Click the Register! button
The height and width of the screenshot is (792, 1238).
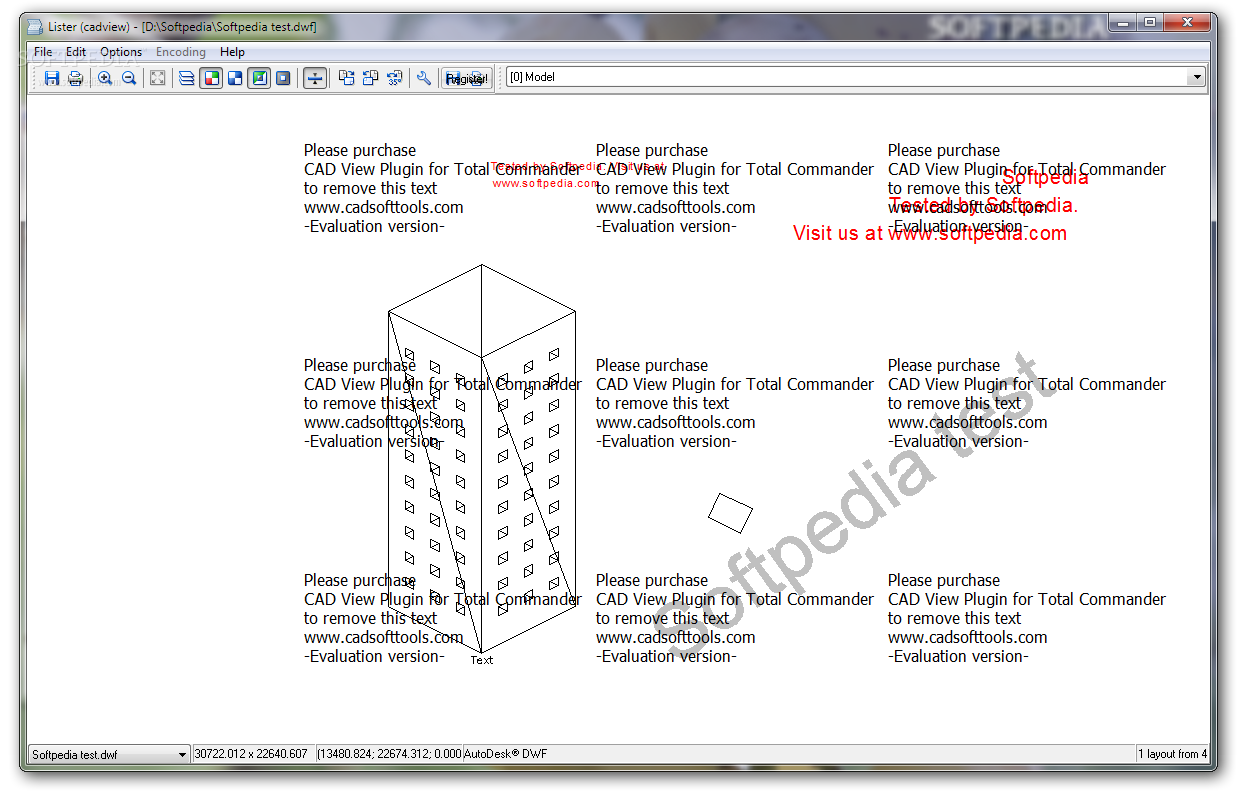click(466, 78)
